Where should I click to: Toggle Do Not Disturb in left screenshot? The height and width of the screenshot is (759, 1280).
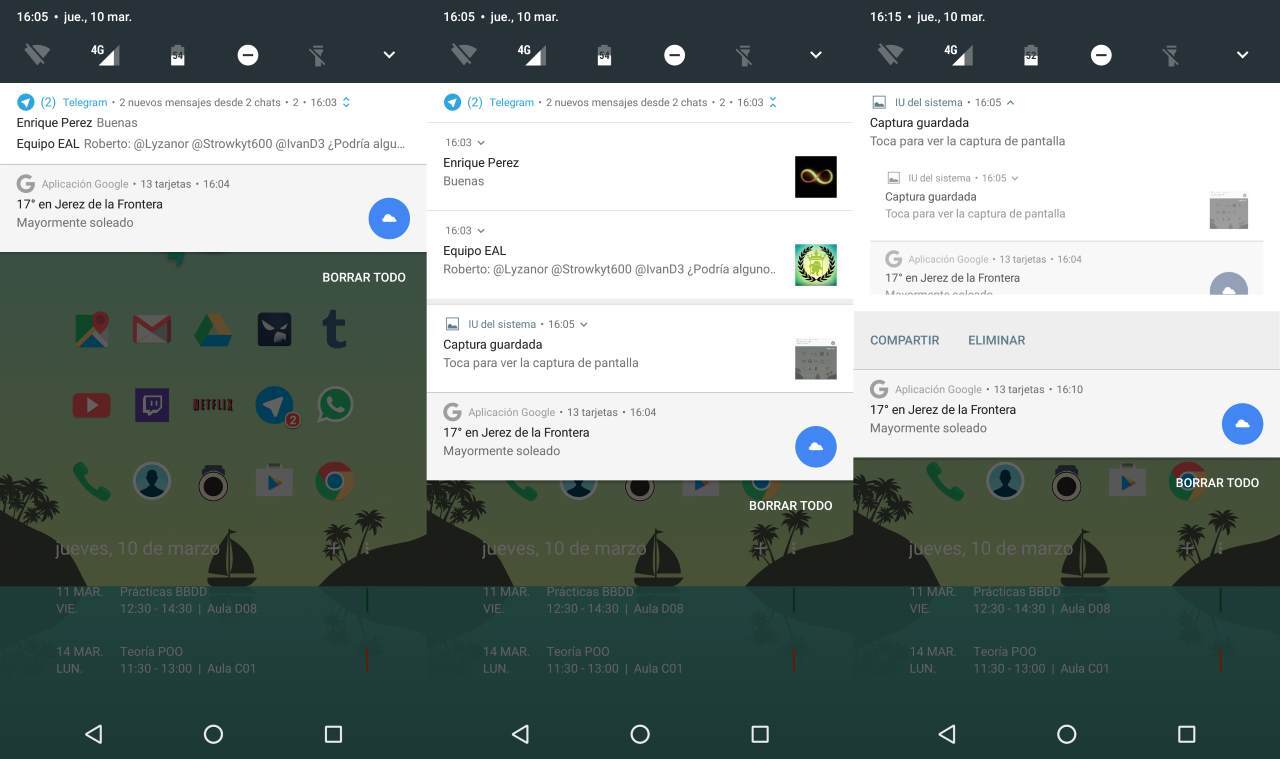pyautogui.click(x=248, y=55)
